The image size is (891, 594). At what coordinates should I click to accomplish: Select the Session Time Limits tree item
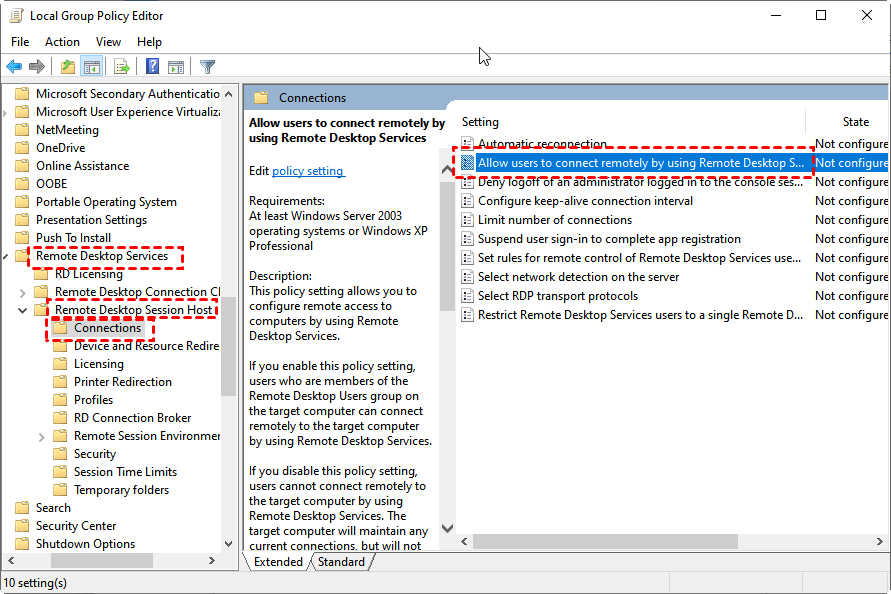click(125, 472)
